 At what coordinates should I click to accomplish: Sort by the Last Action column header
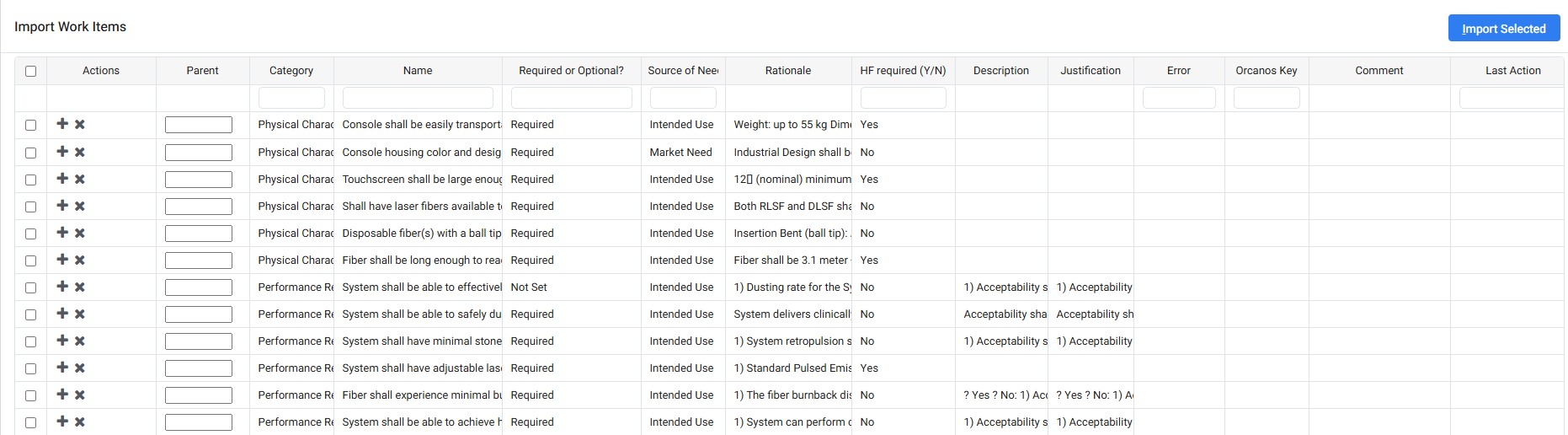pos(1512,71)
